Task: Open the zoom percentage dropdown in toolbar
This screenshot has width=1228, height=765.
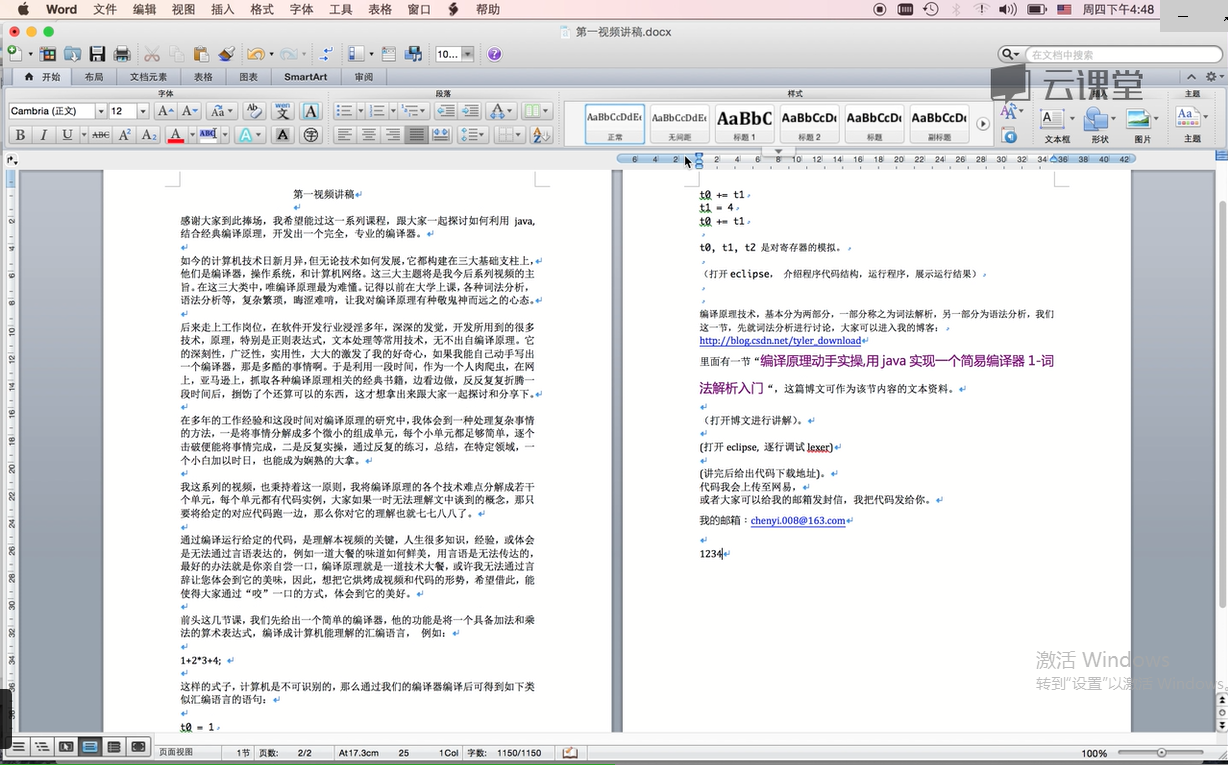Action: (x=466, y=54)
